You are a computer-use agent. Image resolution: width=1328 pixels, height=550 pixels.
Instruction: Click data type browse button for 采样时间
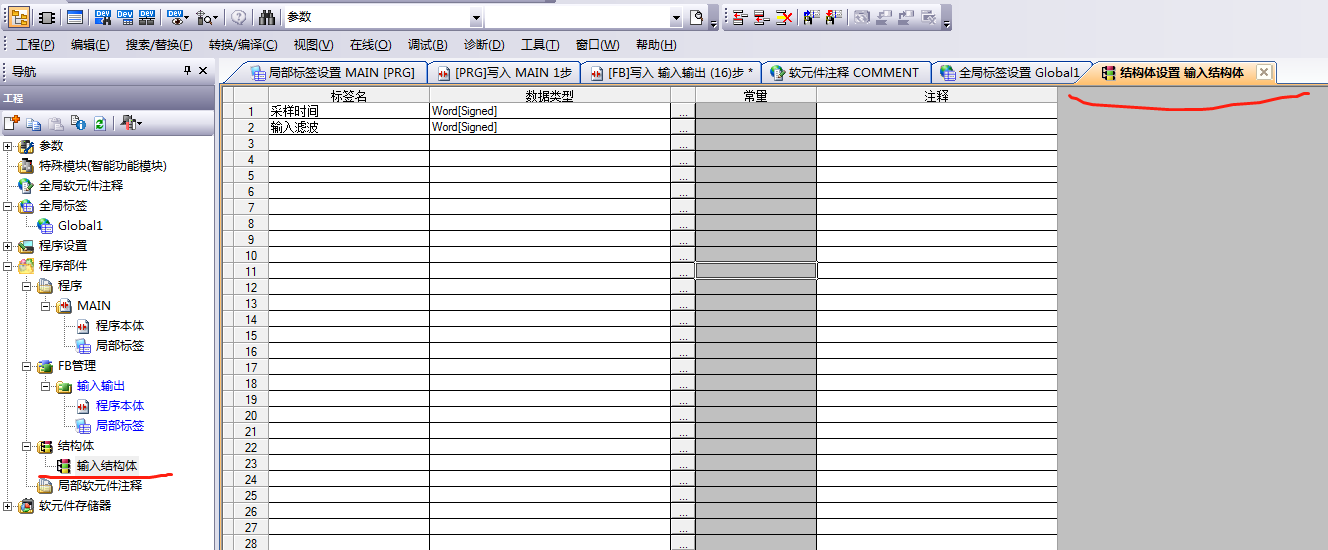(x=683, y=112)
